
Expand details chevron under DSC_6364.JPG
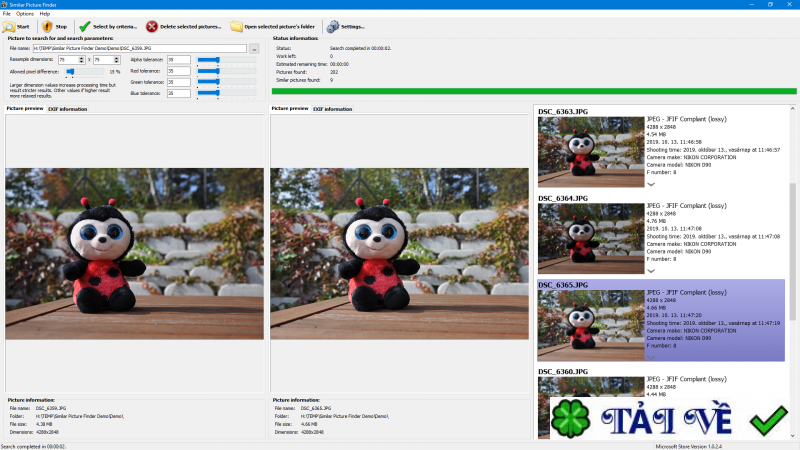[x=651, y=270]
